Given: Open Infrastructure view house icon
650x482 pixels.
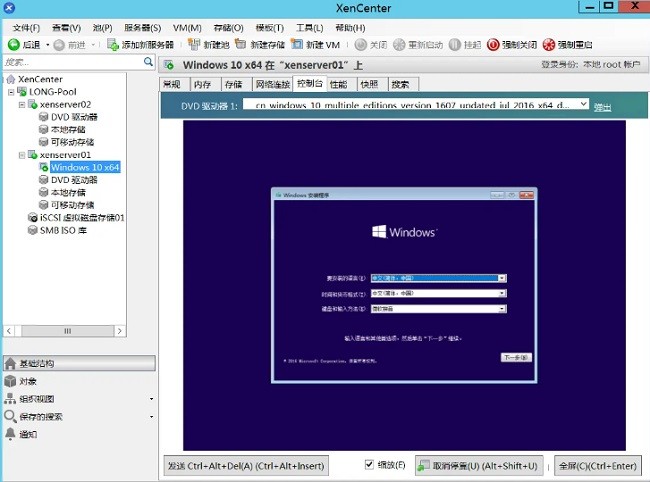Looking at the screenshot, I should [x=10, y=363].
